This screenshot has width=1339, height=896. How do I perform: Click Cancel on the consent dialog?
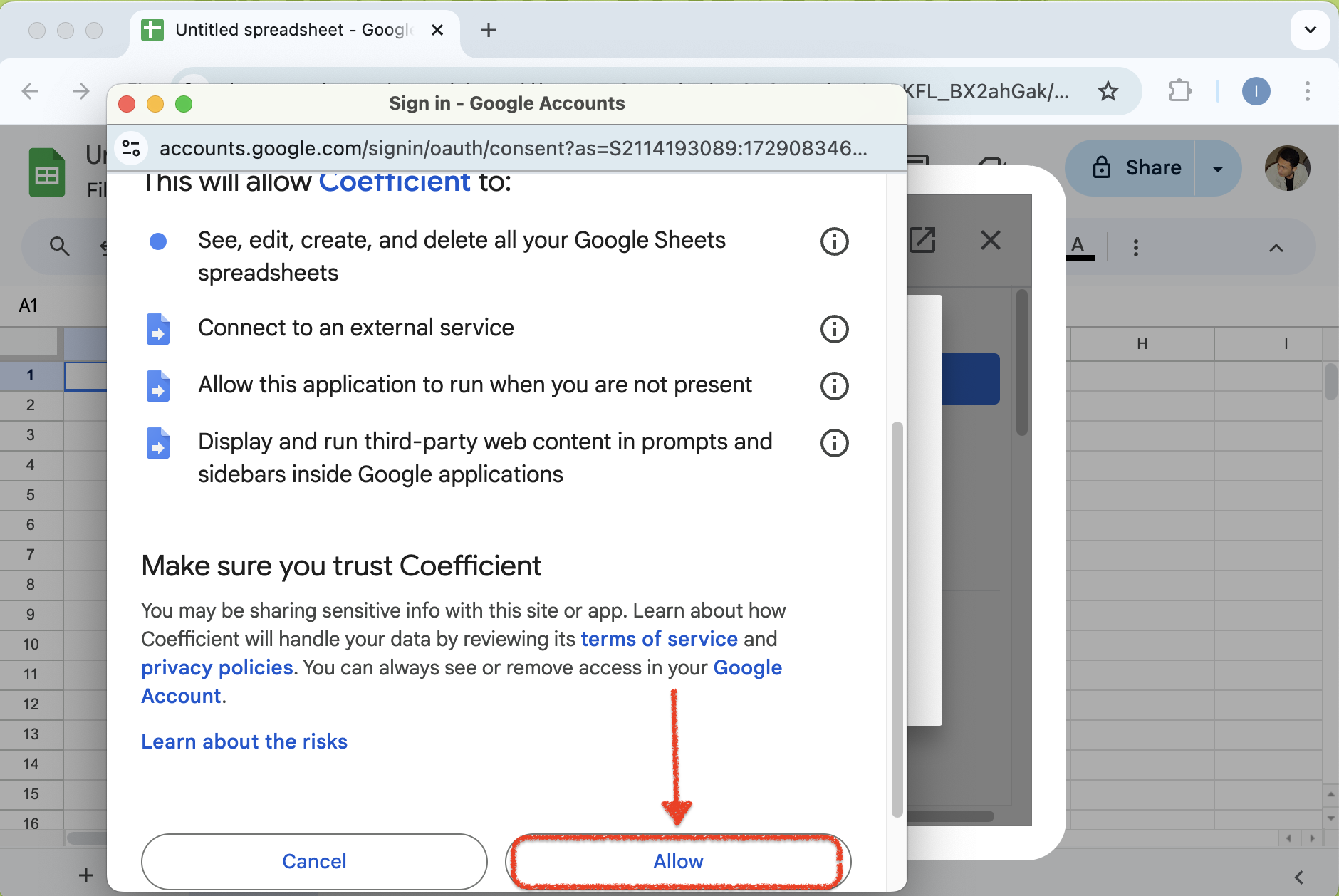click(314, 861)
